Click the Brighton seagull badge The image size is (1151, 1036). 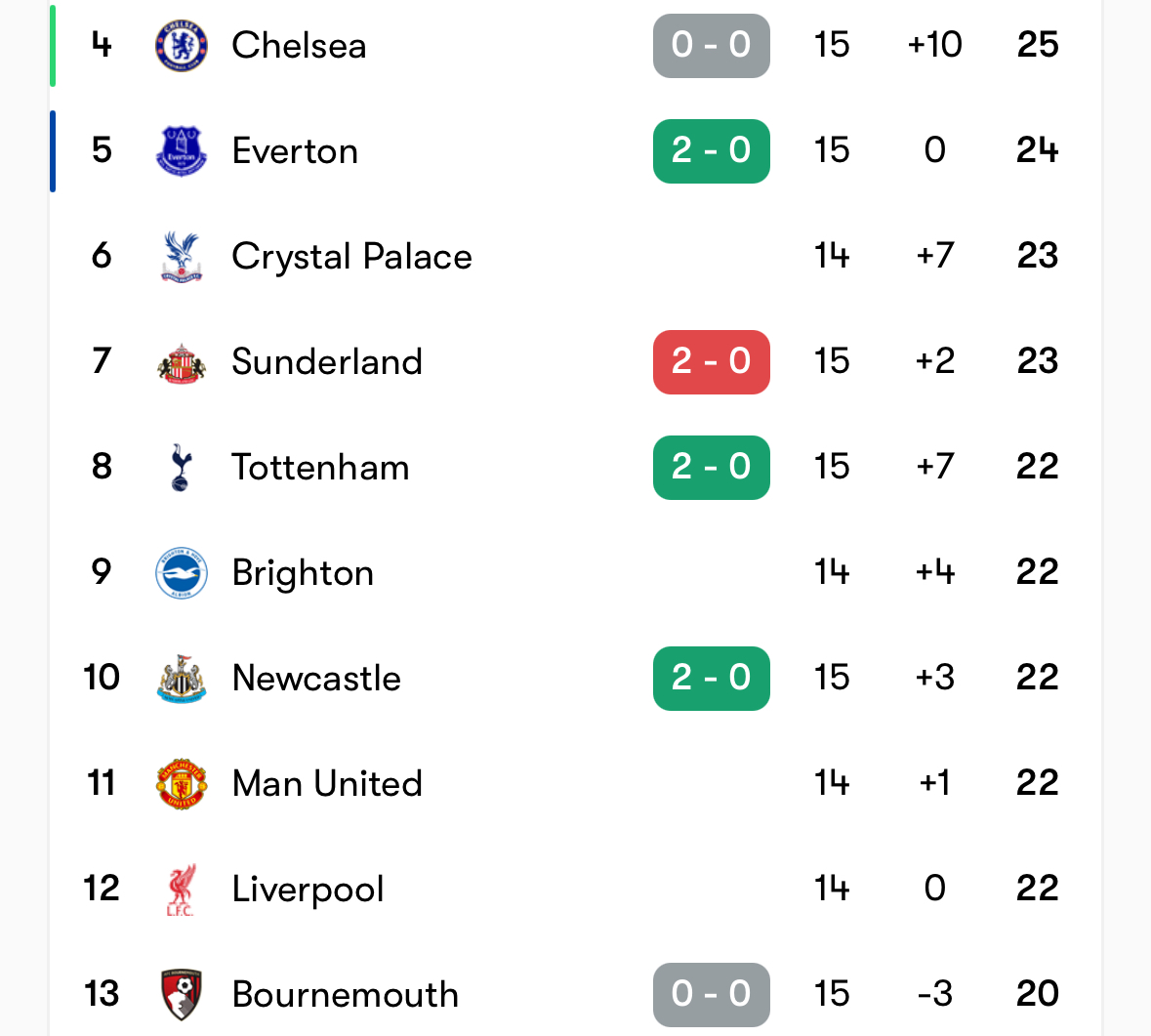(x=182, y=573)
